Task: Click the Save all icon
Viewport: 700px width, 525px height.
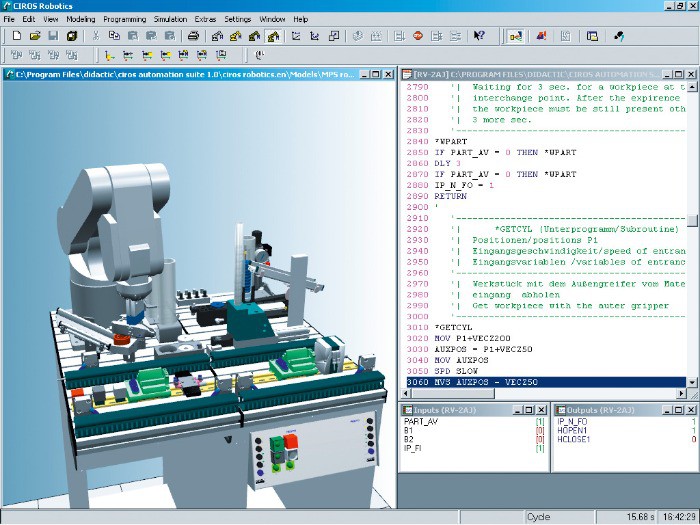Action: coord(72,36)
